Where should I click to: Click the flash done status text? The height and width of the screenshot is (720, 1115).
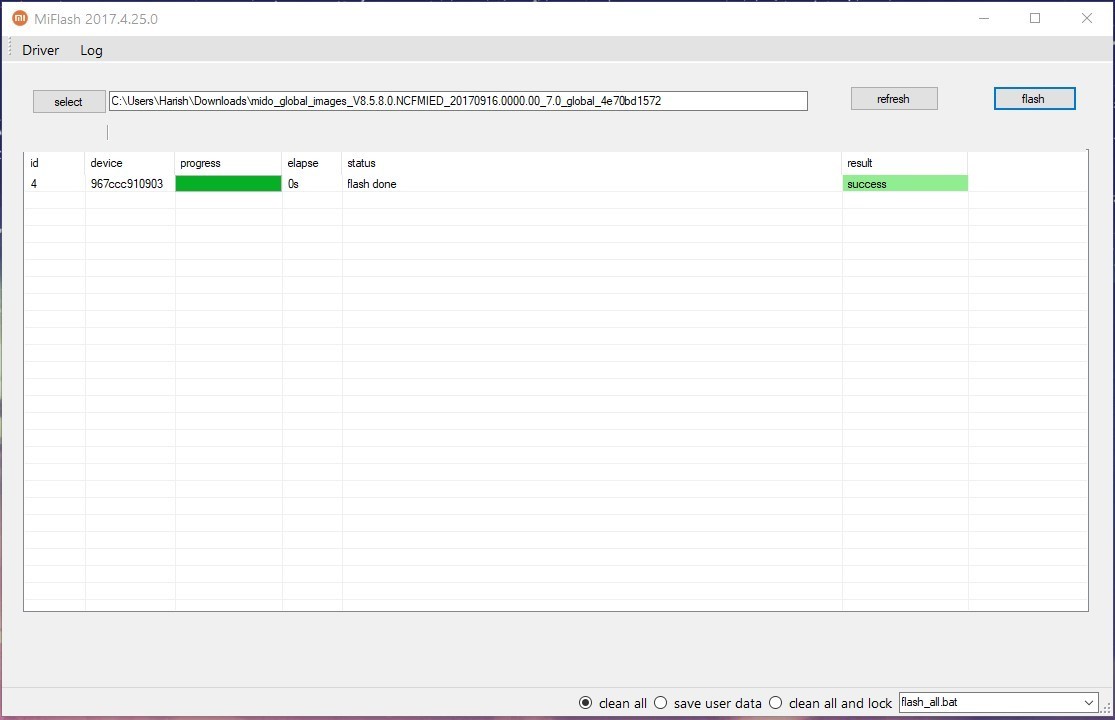coord(371,184)
